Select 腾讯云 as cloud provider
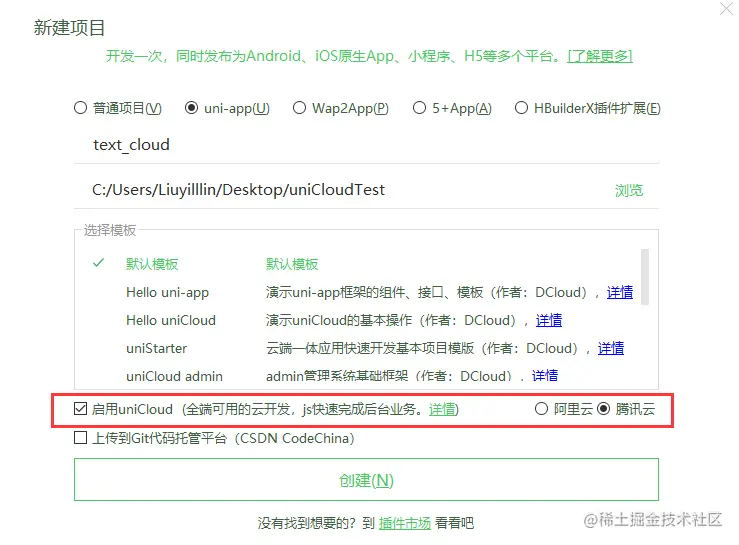 click(x=603, y=409)
